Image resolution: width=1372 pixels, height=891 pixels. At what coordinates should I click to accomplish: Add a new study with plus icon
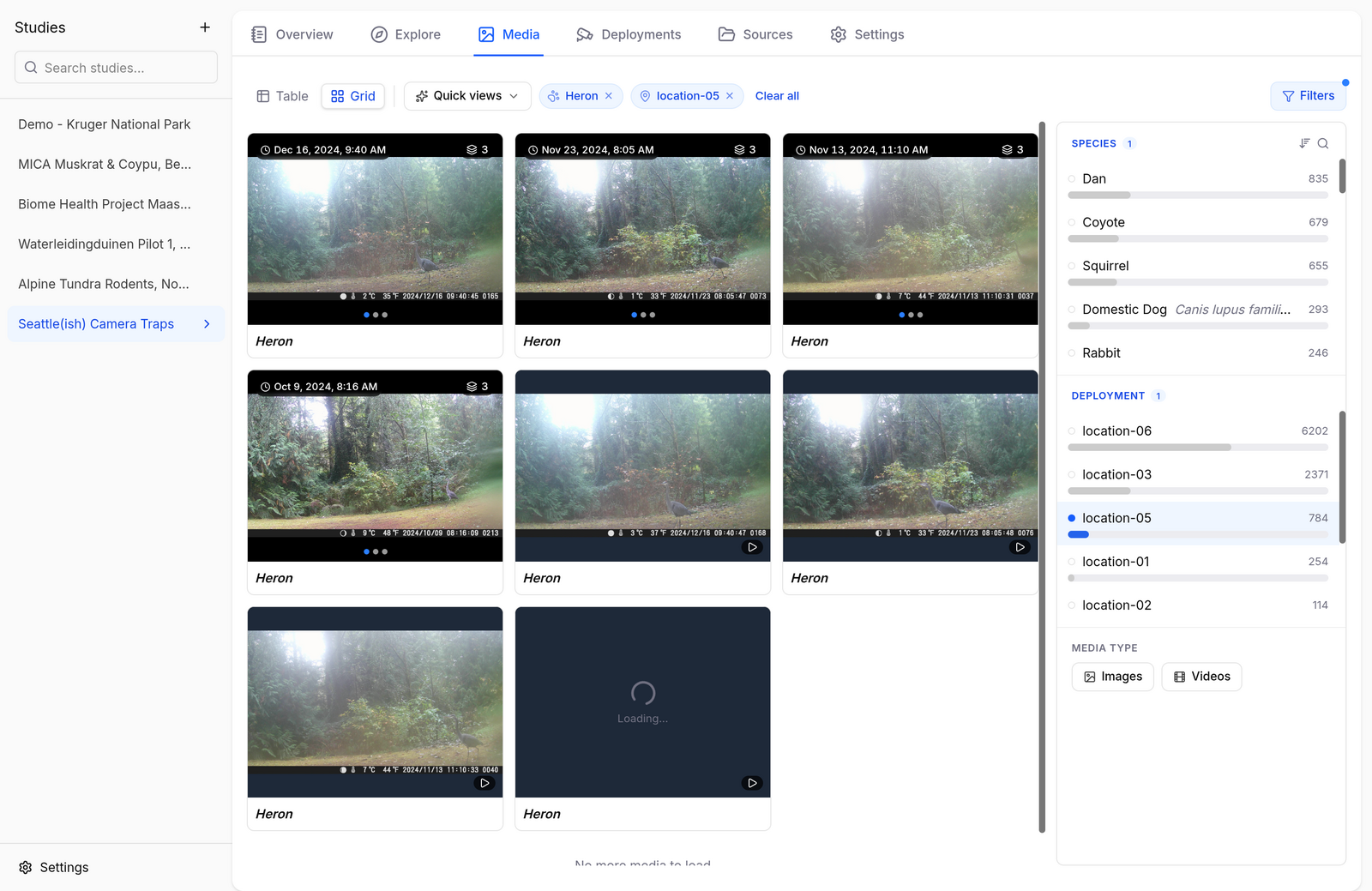205,27
